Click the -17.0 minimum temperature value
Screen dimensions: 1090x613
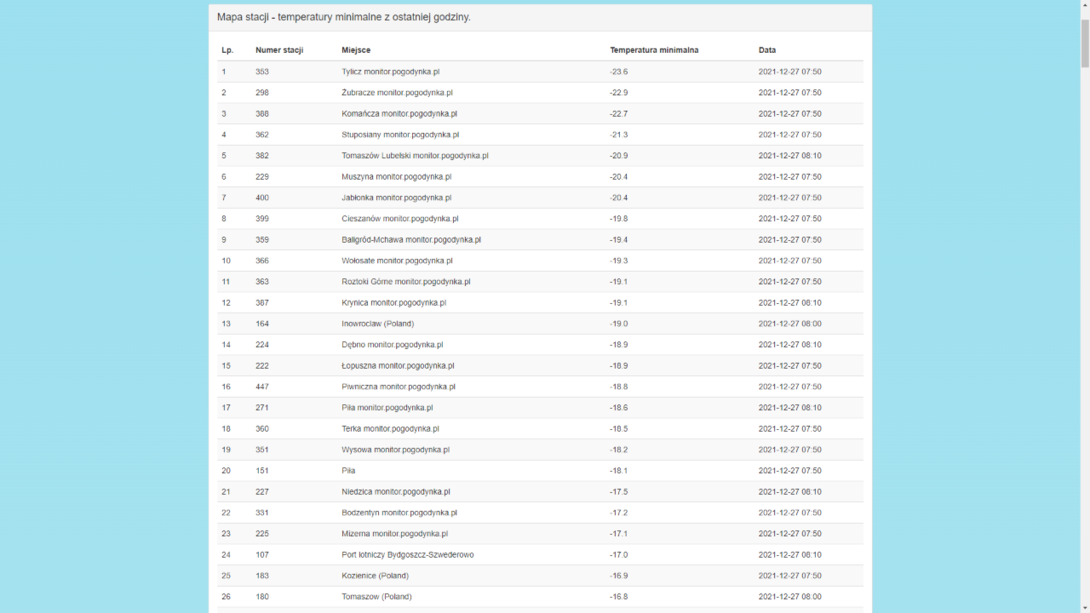point(619,555)
